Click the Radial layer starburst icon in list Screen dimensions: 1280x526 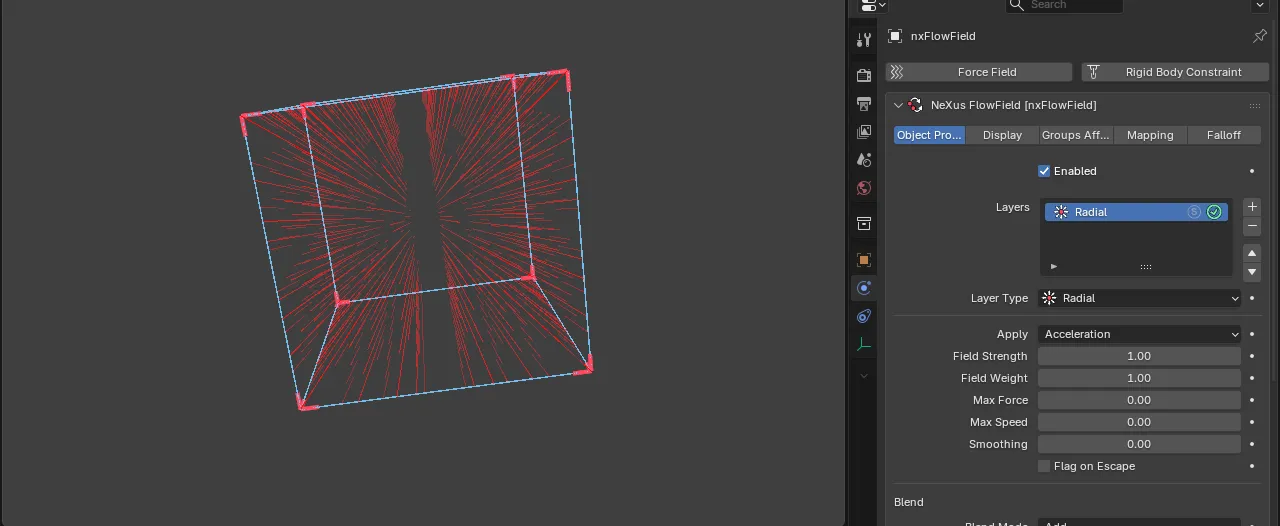tap(1061, 212)
